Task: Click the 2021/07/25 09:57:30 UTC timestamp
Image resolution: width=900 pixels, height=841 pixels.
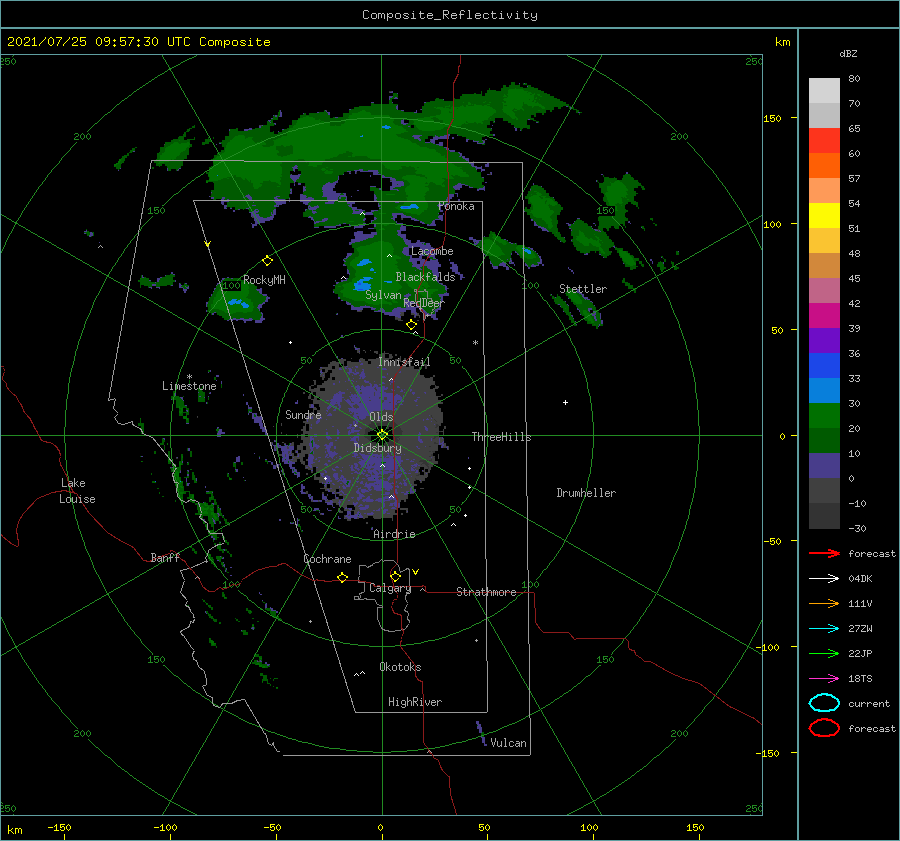Action: [x=138, y=42]
